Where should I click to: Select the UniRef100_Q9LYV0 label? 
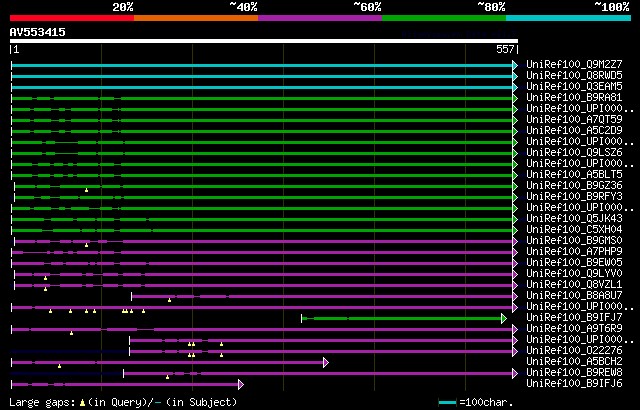tap(574, 274)
